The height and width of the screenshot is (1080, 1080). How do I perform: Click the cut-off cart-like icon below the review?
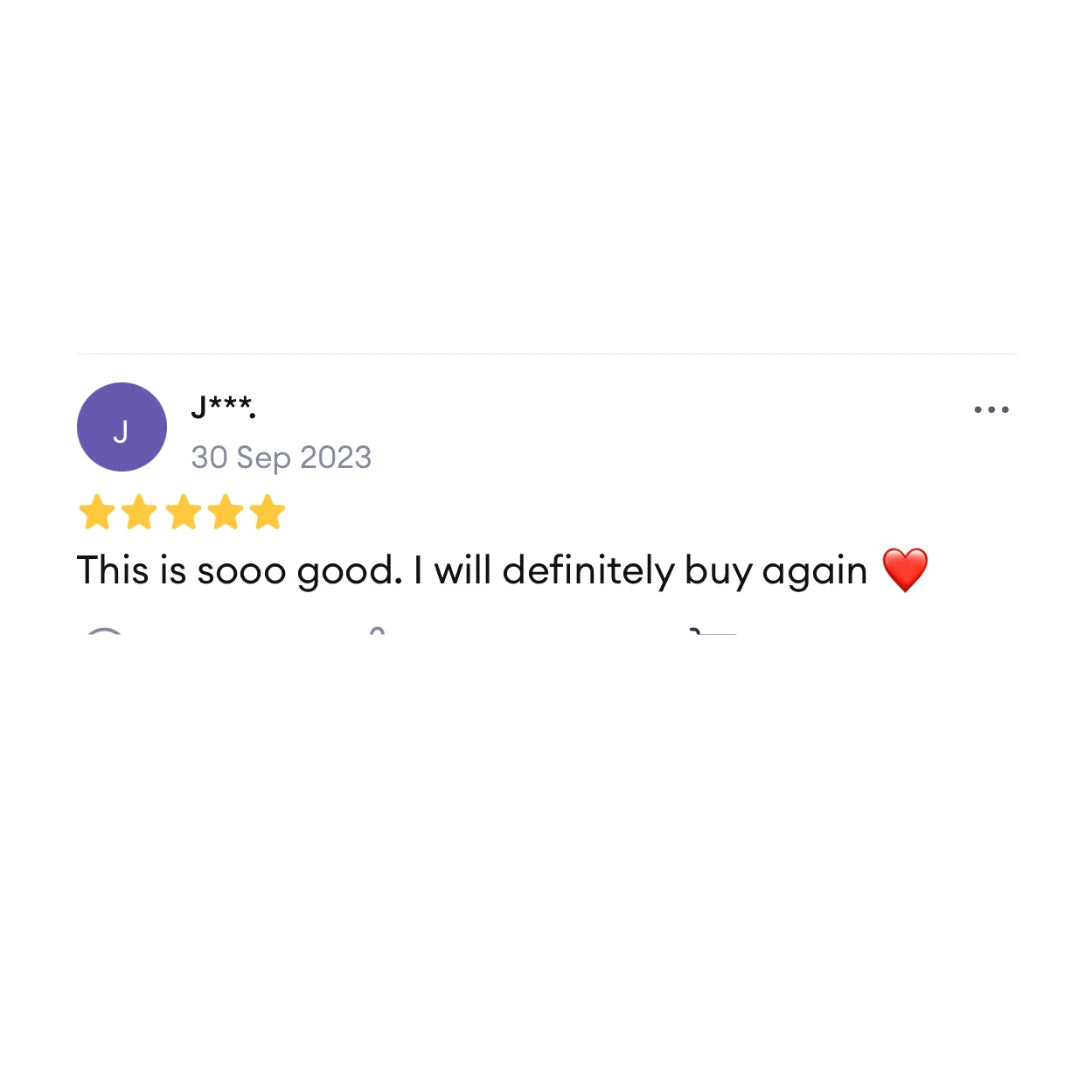click(x=712, y=631)
